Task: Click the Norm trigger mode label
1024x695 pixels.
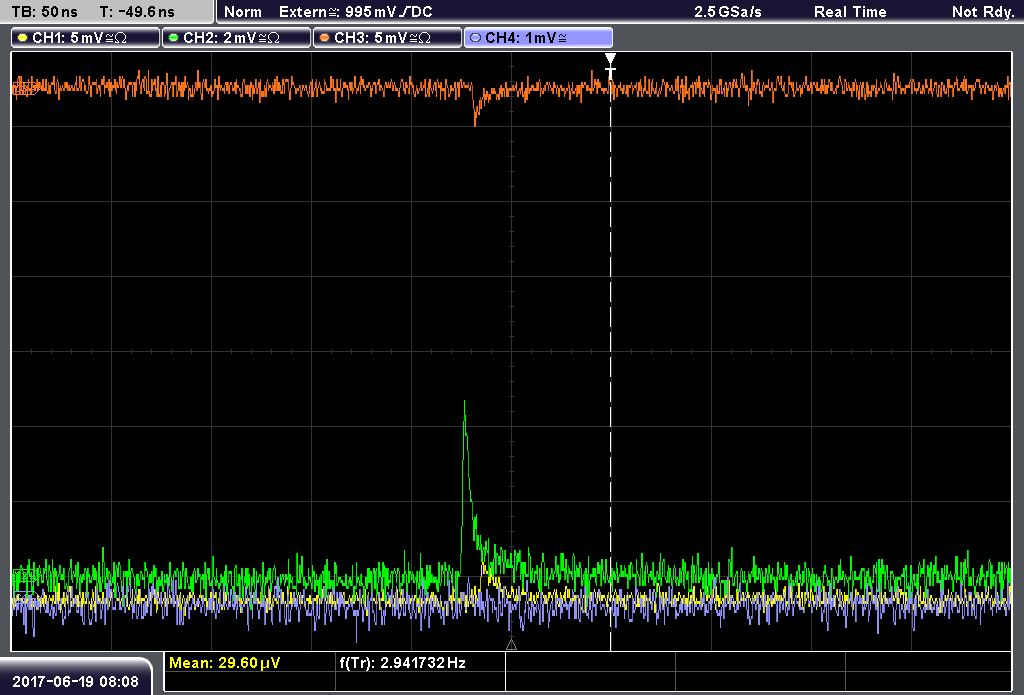Action: (243, 12)
